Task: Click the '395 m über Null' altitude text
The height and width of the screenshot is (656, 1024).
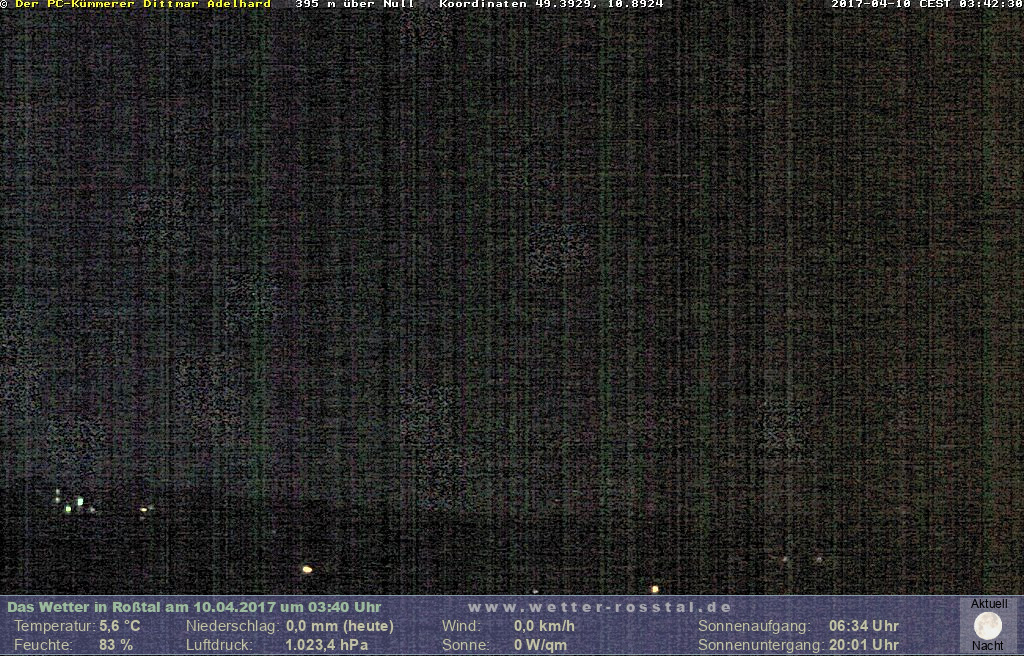Action: click(355, 5)
